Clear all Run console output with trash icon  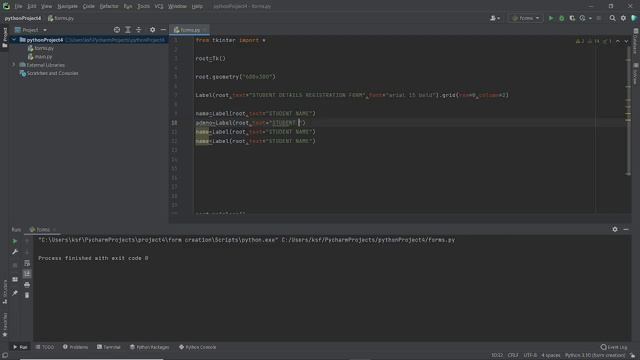point(27,295)
